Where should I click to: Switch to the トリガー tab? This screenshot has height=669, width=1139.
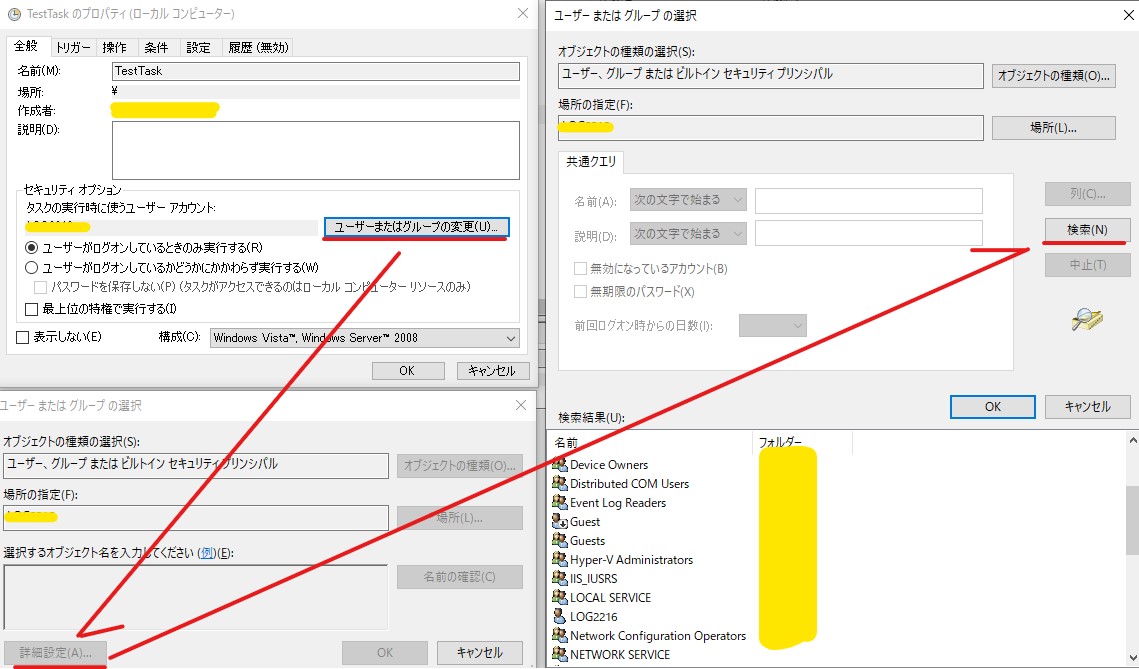[73, 47]
